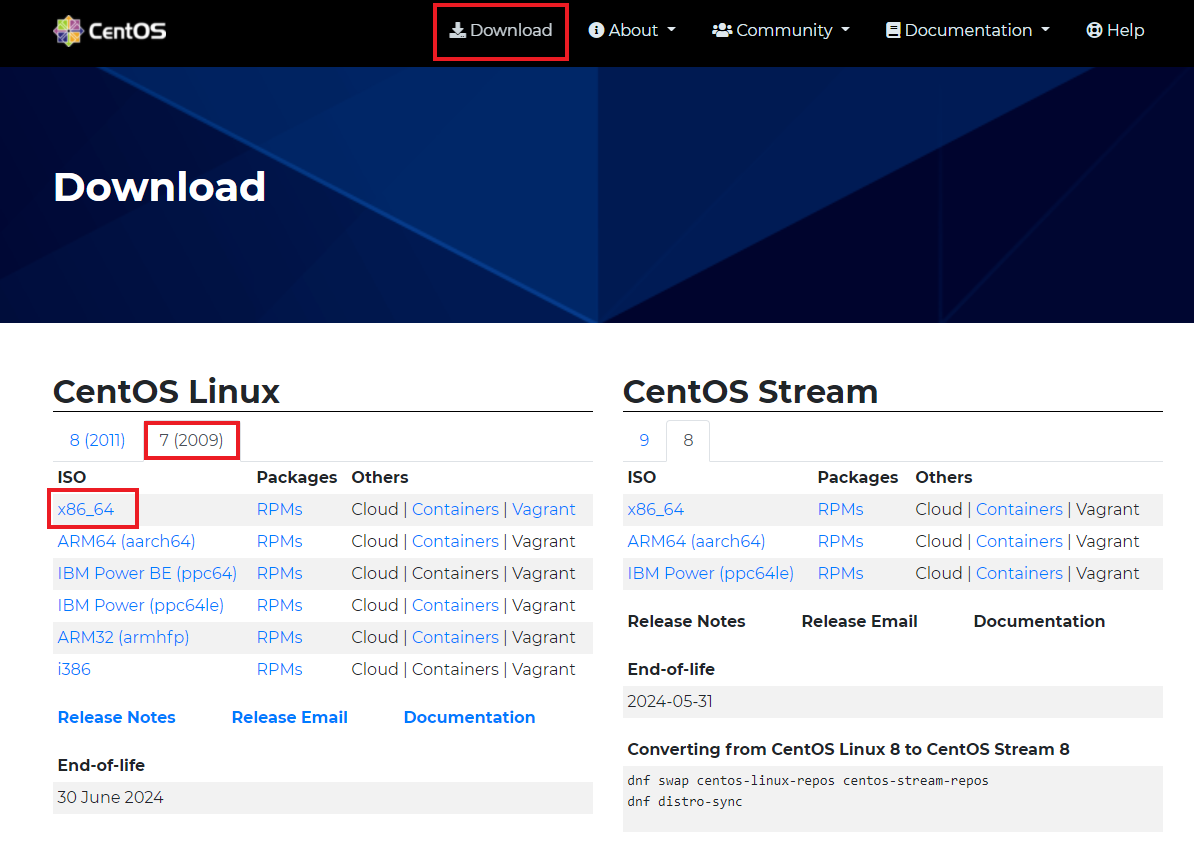Open Containers in CentOS Linux ARM64 row
This screenshot has width=1194, height=849.
[455, 541]
